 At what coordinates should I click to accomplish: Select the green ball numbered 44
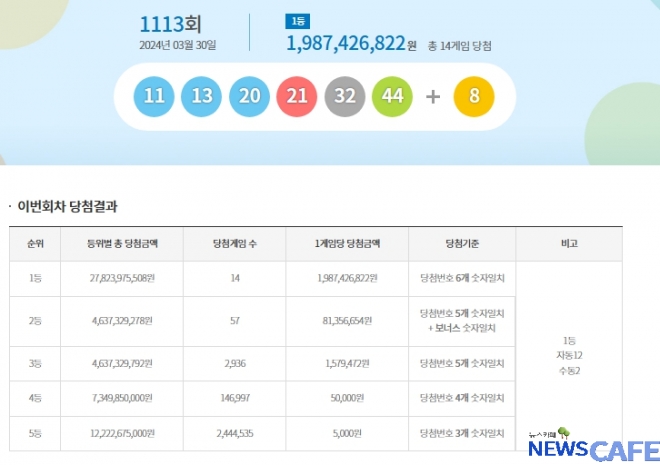coord(392,96)
